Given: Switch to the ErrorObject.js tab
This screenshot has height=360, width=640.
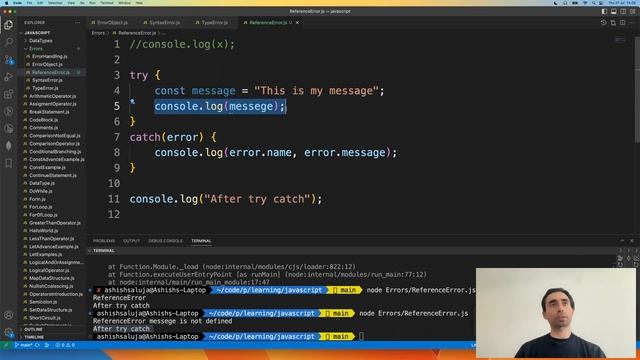Looking at the screenshot, I should pyautogui.click(x=112, y=23).
